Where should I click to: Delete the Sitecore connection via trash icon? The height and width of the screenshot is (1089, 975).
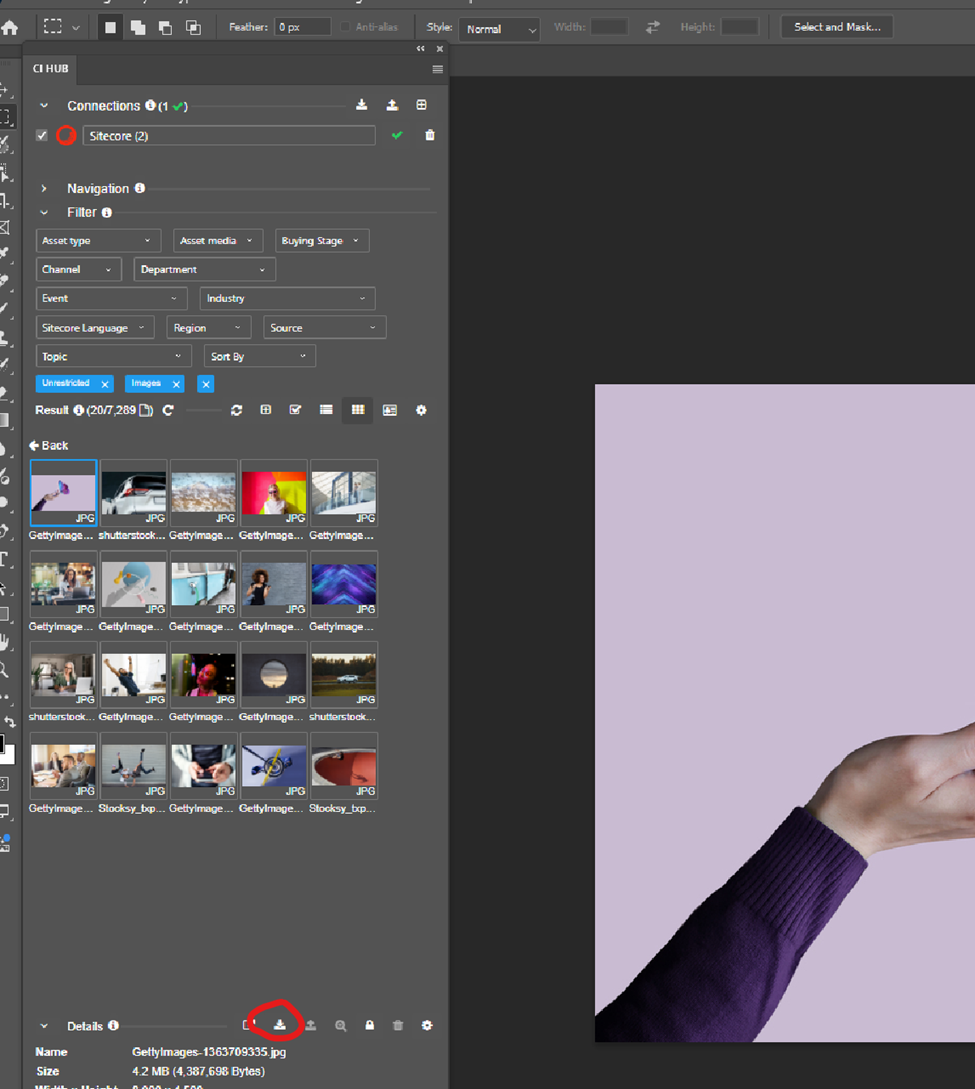click(430, 136)
